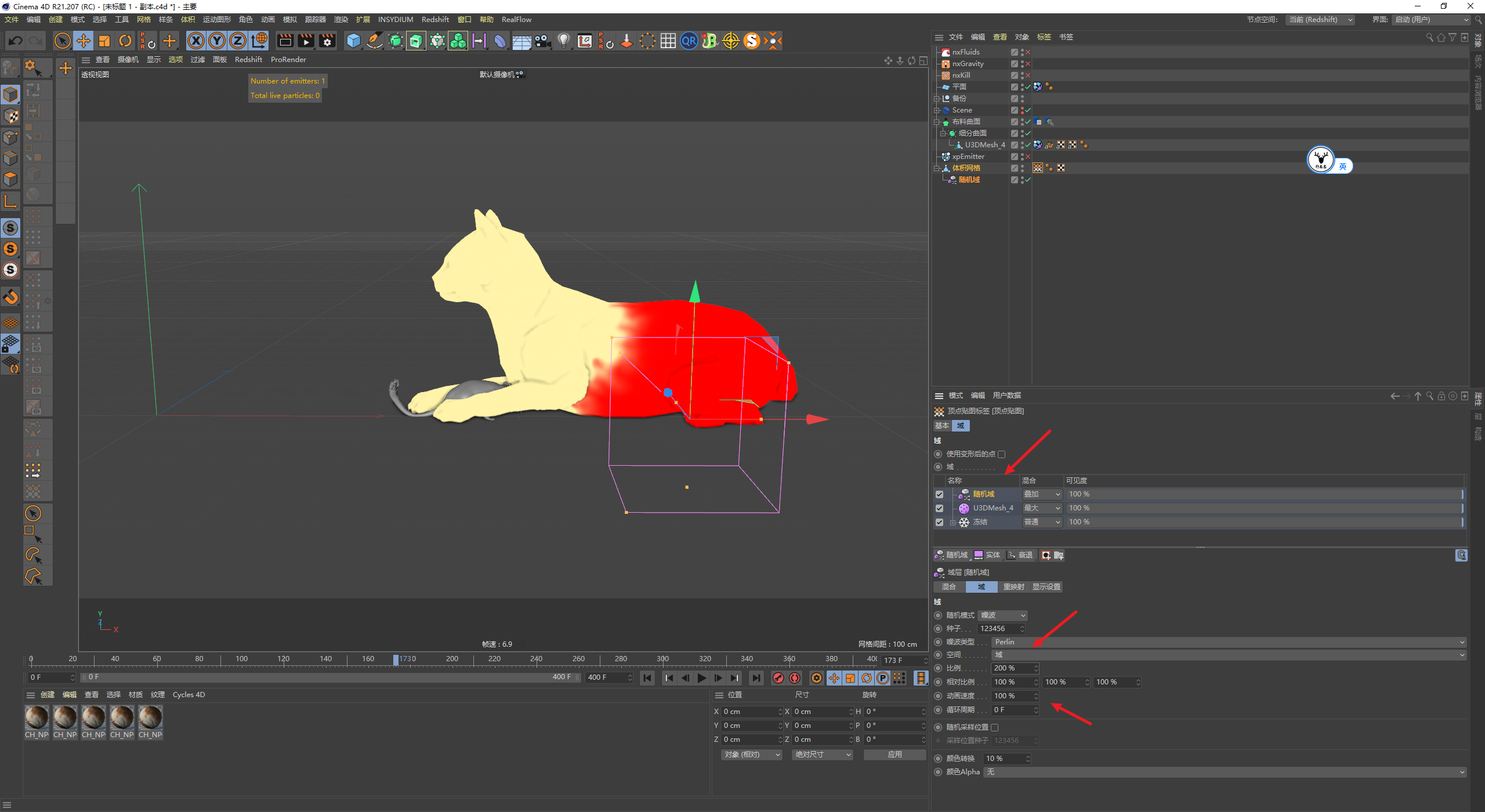Image resolution: width=1485 pixels, height=812 pixels.
Task: Switch to the 重映射 tab
Action: click(1013, 587)
